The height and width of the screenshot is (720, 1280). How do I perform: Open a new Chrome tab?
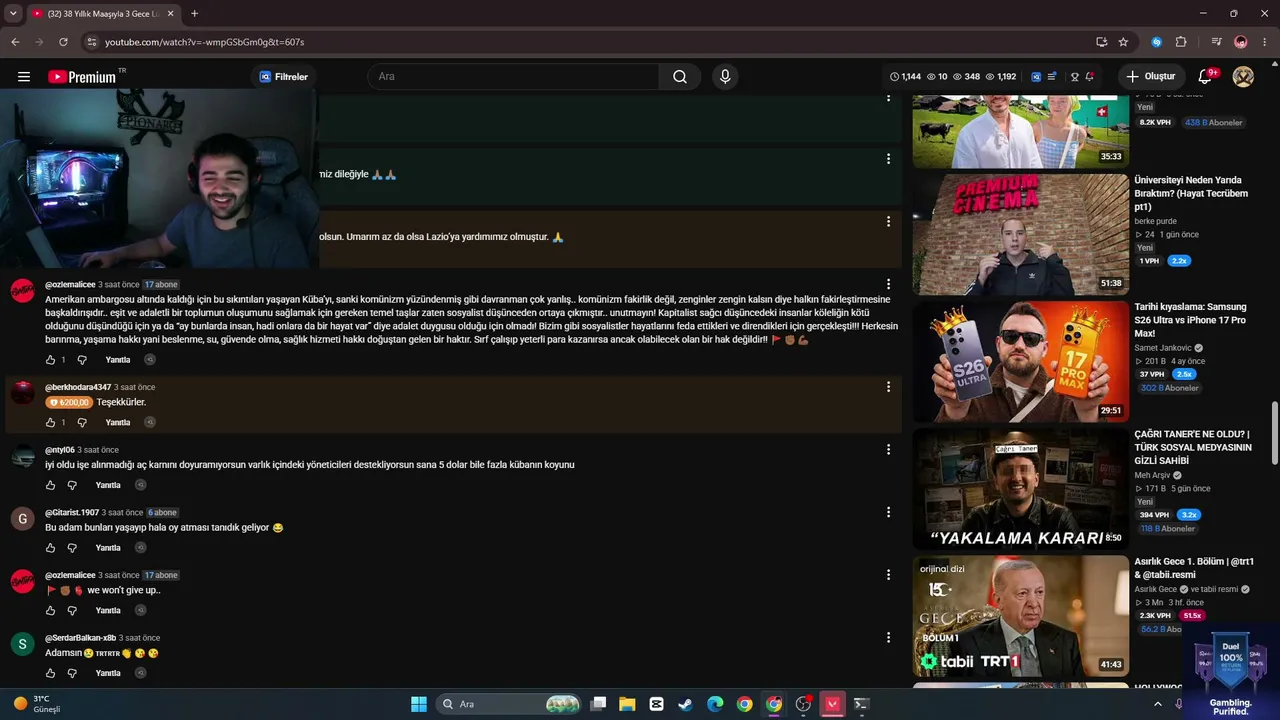[194, 14]
